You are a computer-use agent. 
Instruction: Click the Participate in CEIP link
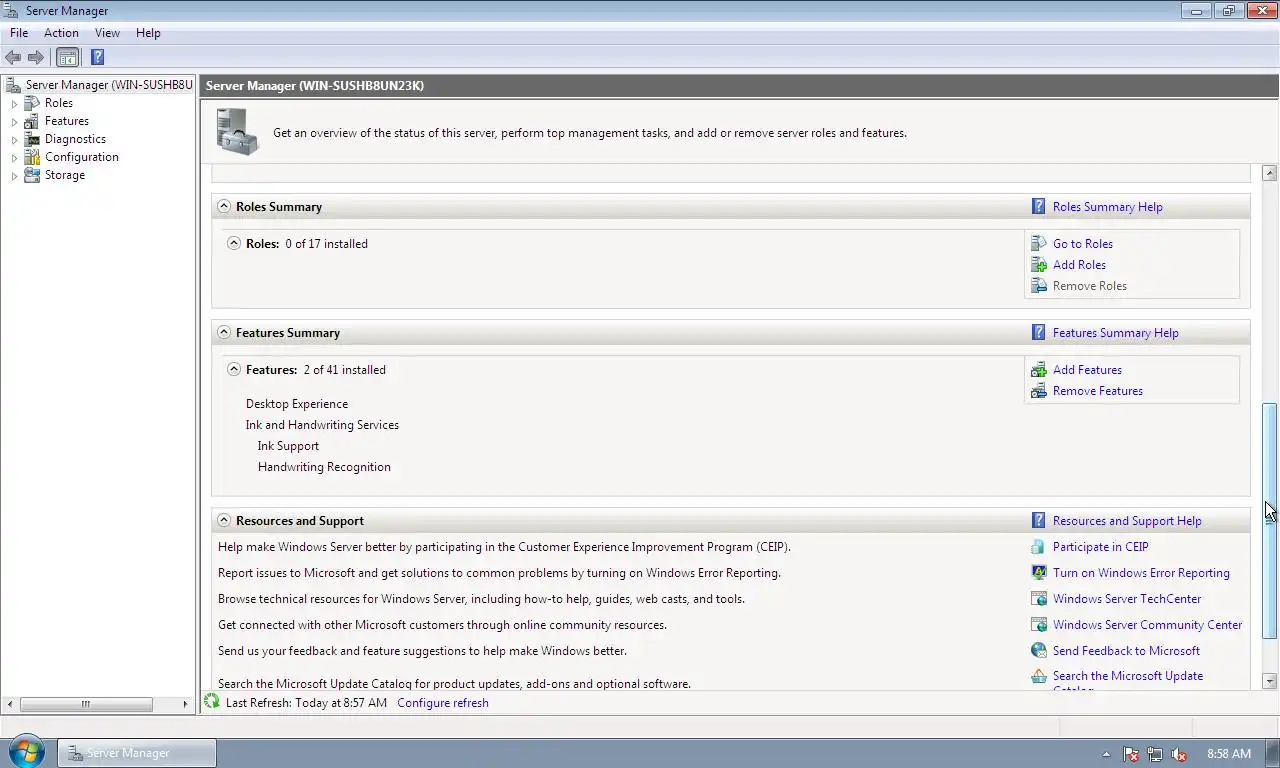[x=1101, y=547]
